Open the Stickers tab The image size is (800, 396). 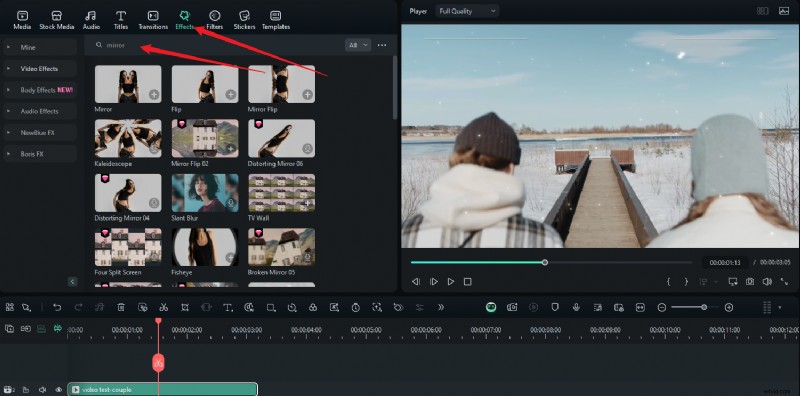(x=244, y=20)
